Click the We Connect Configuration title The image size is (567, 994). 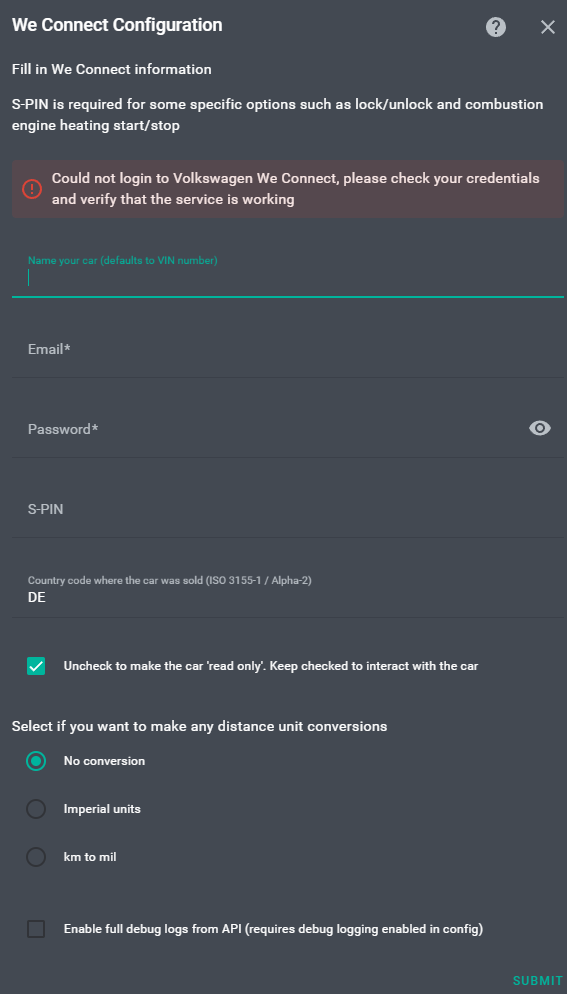point(117,25)
